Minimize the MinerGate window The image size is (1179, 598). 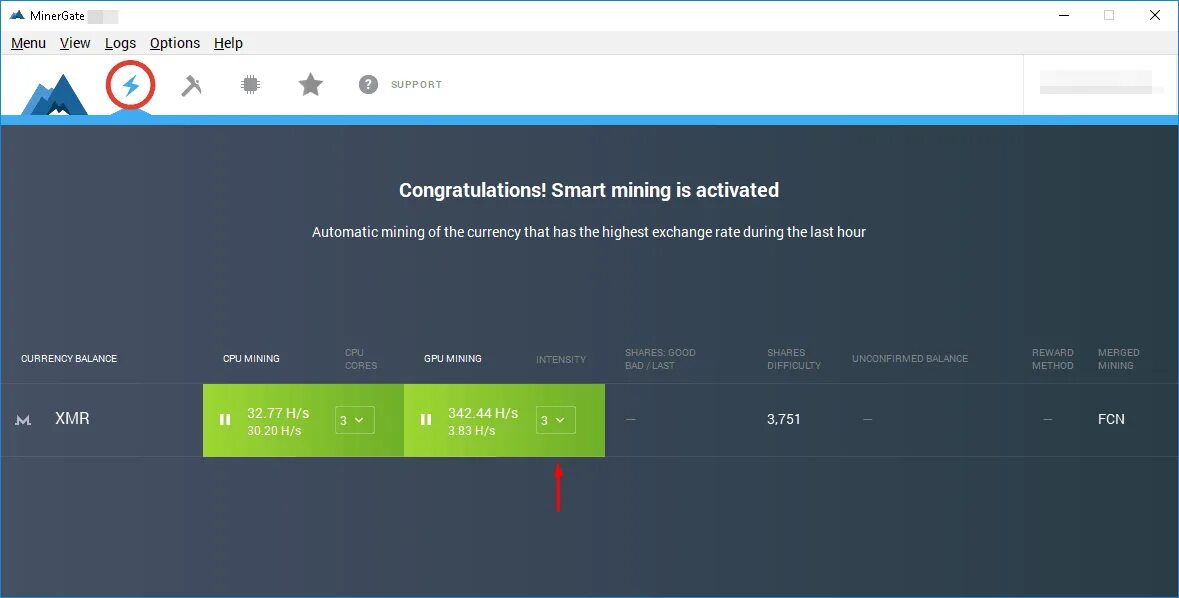tap(1063, 15)
